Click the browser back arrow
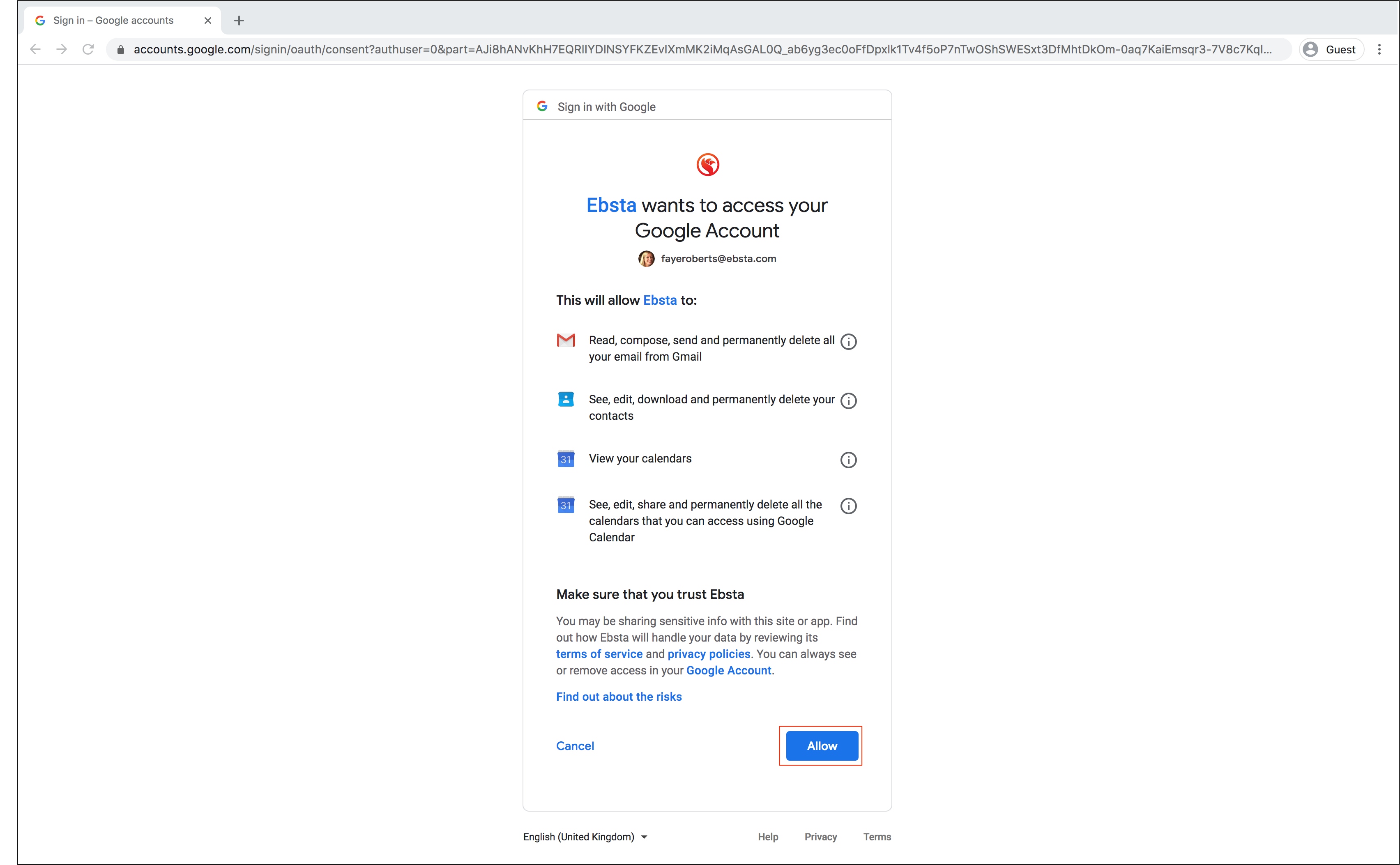This screenshot has height=865, width=1400. (35, 49)
